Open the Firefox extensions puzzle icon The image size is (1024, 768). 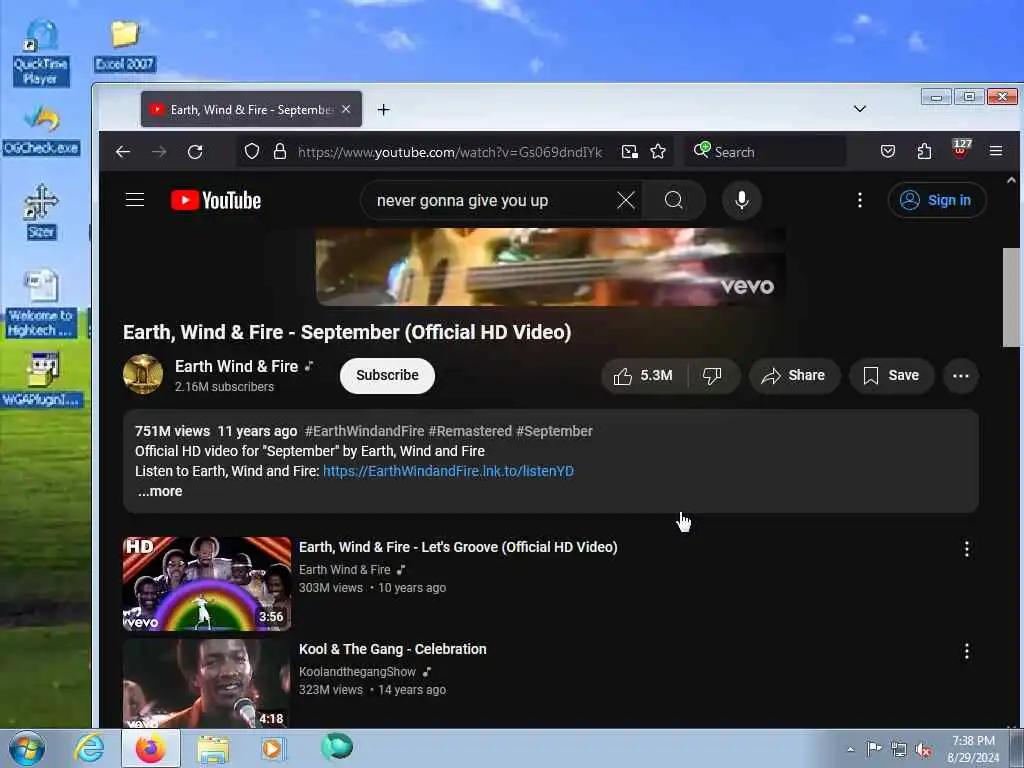(924, 152)
